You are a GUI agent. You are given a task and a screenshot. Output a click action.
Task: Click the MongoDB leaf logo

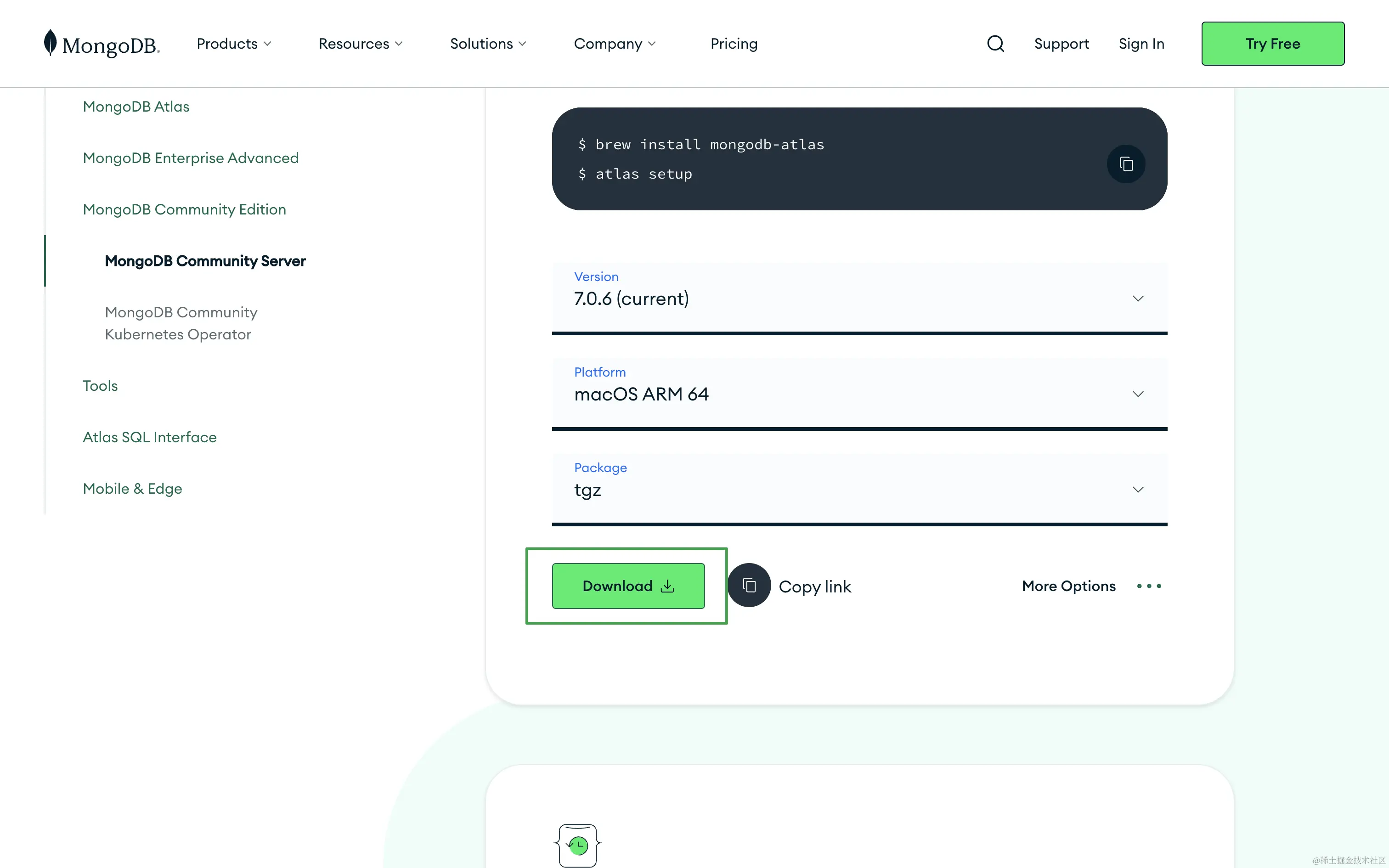click(51, 43)
